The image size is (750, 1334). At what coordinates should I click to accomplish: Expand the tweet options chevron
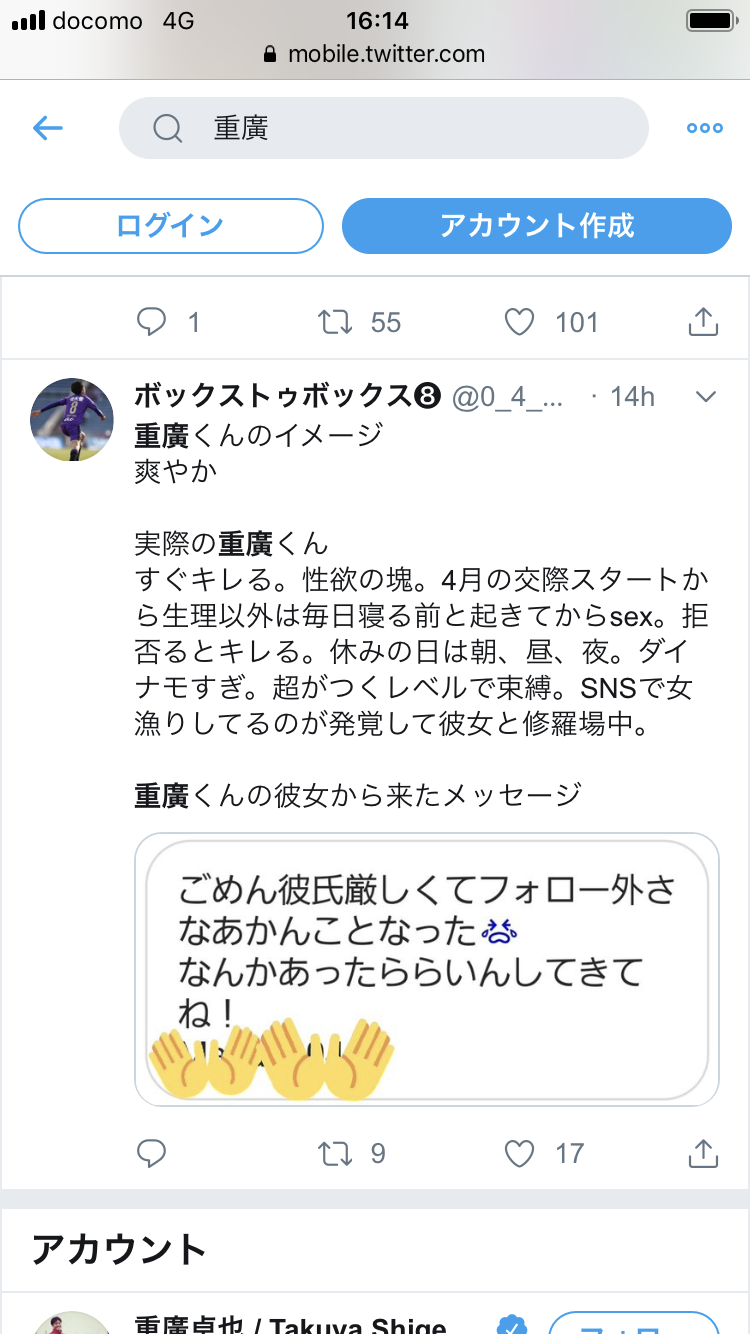coord(706,397)
